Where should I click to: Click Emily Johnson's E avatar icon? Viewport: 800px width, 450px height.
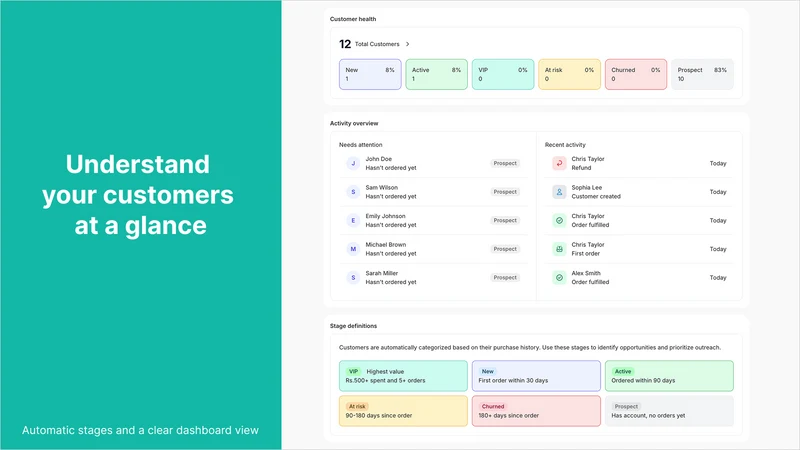tap(353, 220)
